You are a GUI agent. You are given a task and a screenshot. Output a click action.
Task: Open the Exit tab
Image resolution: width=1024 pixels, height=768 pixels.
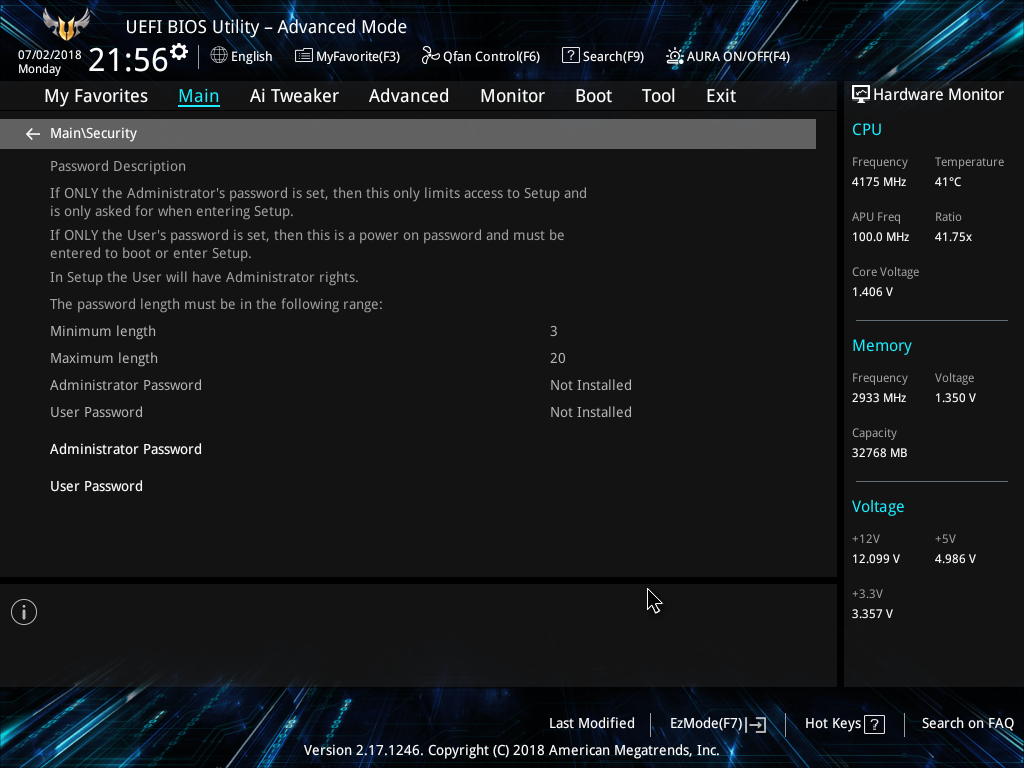tap(721, 96)
